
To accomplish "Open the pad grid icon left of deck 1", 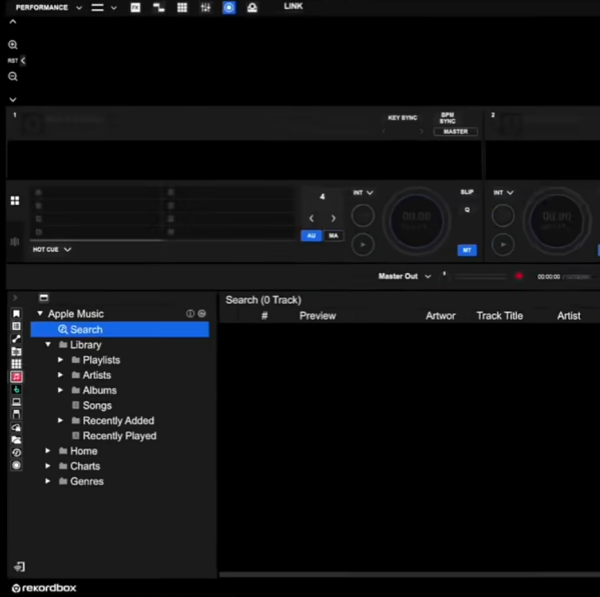I will pos(15,201).
